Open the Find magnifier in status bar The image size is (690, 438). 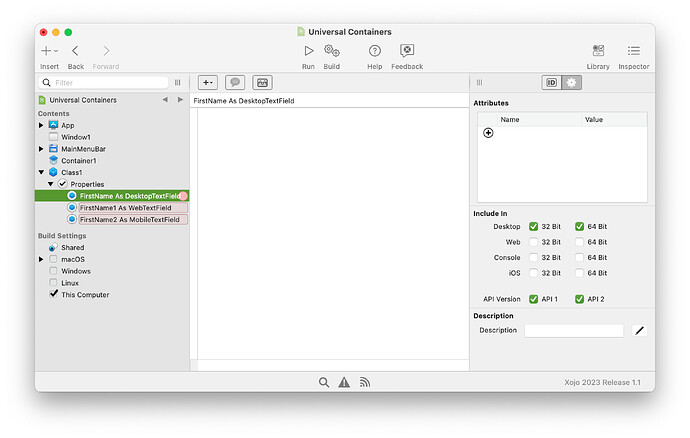click(324, 382)
